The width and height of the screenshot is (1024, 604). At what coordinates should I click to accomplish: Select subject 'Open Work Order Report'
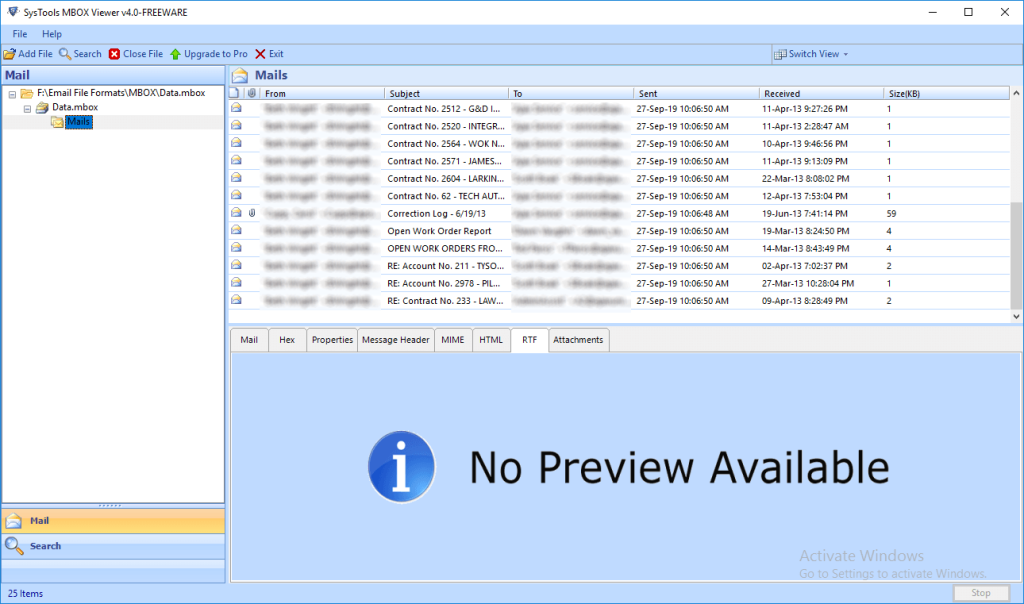(439, 231)
